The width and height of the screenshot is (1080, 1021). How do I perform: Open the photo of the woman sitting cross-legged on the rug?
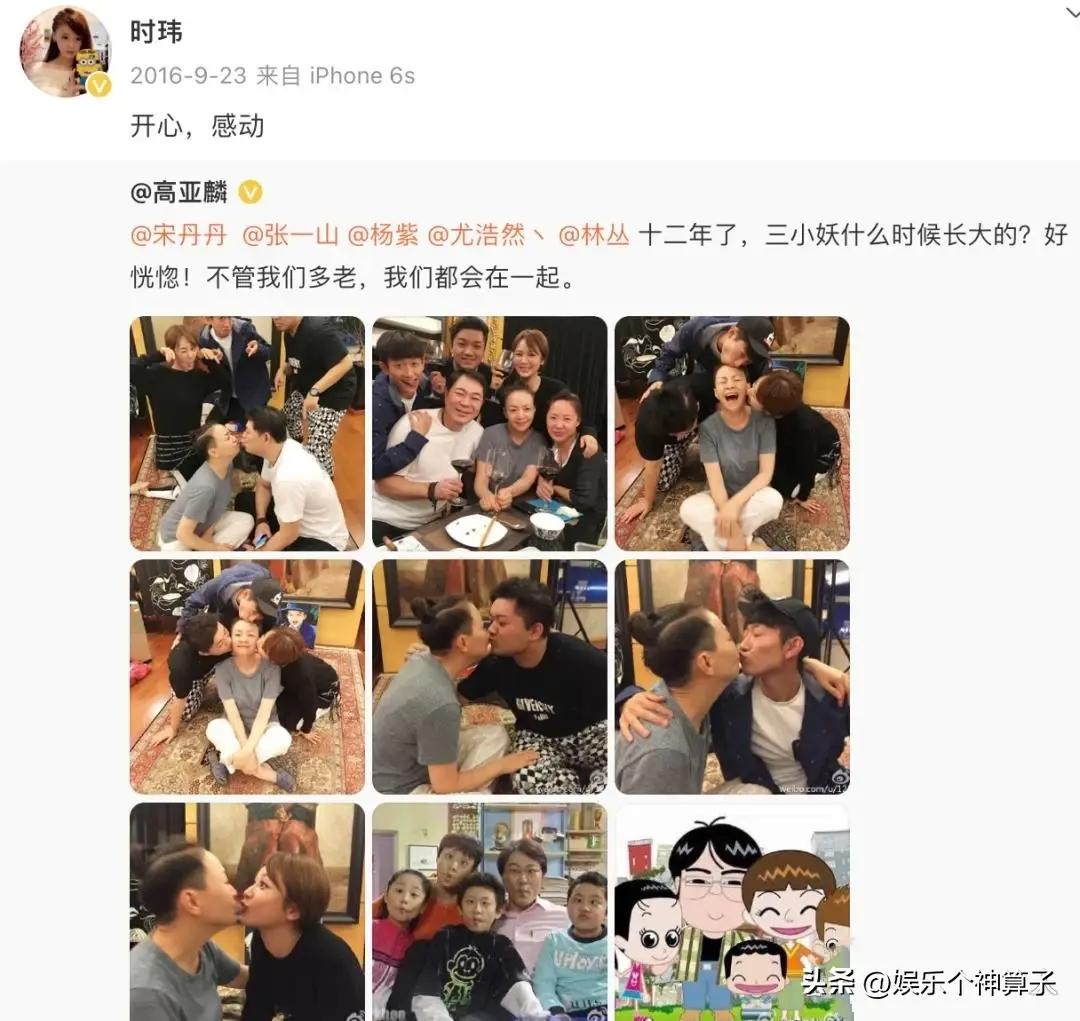[x=247, y=677]
